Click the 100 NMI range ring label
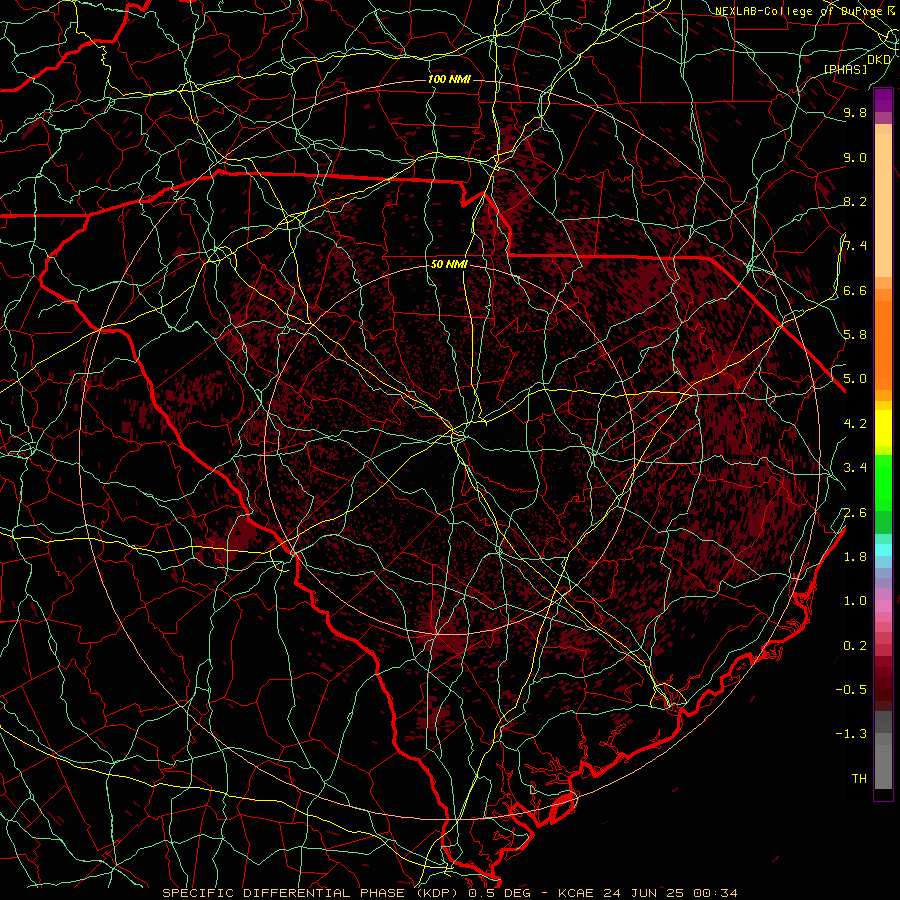 click(449, 79)
